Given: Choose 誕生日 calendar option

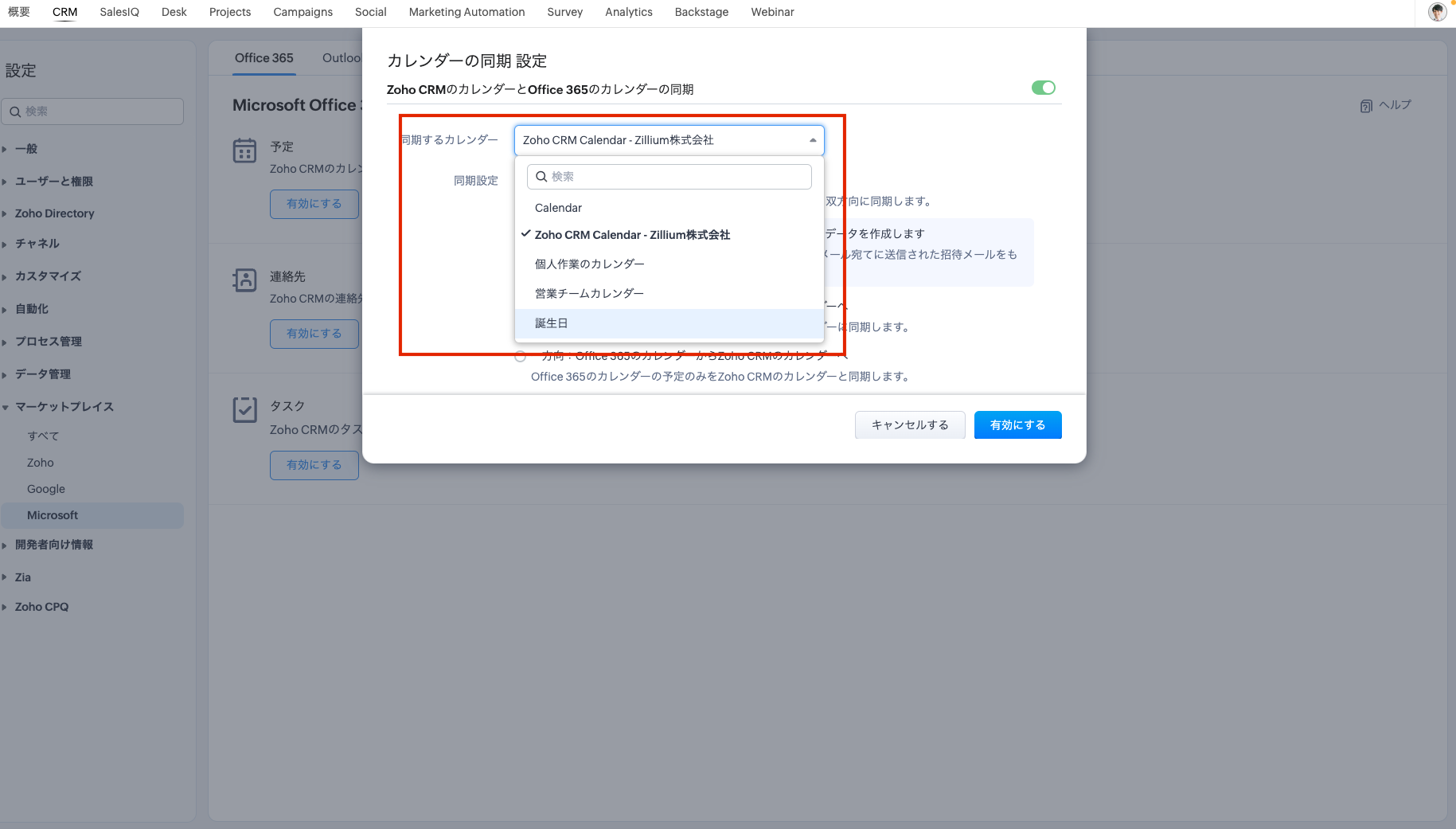Looking at the screenshot, I should coord(669,323).
